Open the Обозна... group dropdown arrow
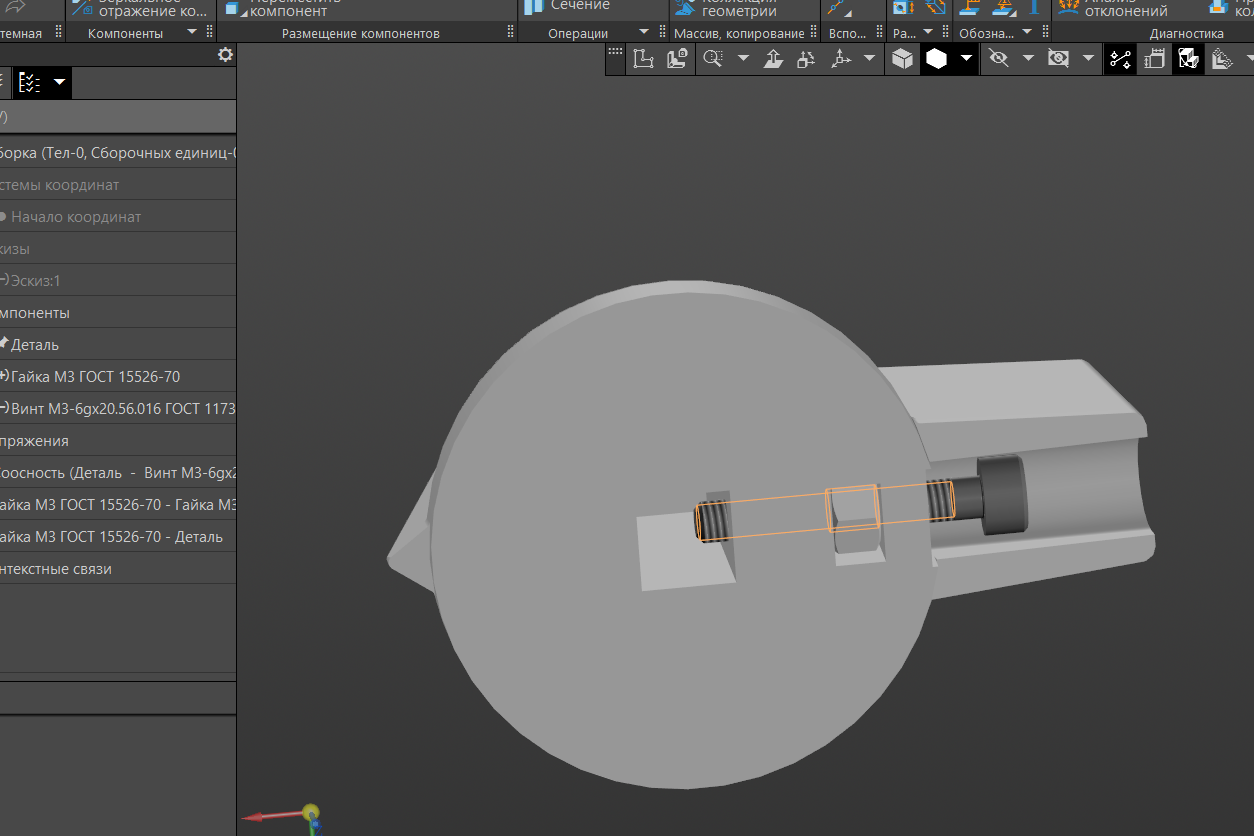The width and height of the screenshot is (1254, 836). point(1026,33)
